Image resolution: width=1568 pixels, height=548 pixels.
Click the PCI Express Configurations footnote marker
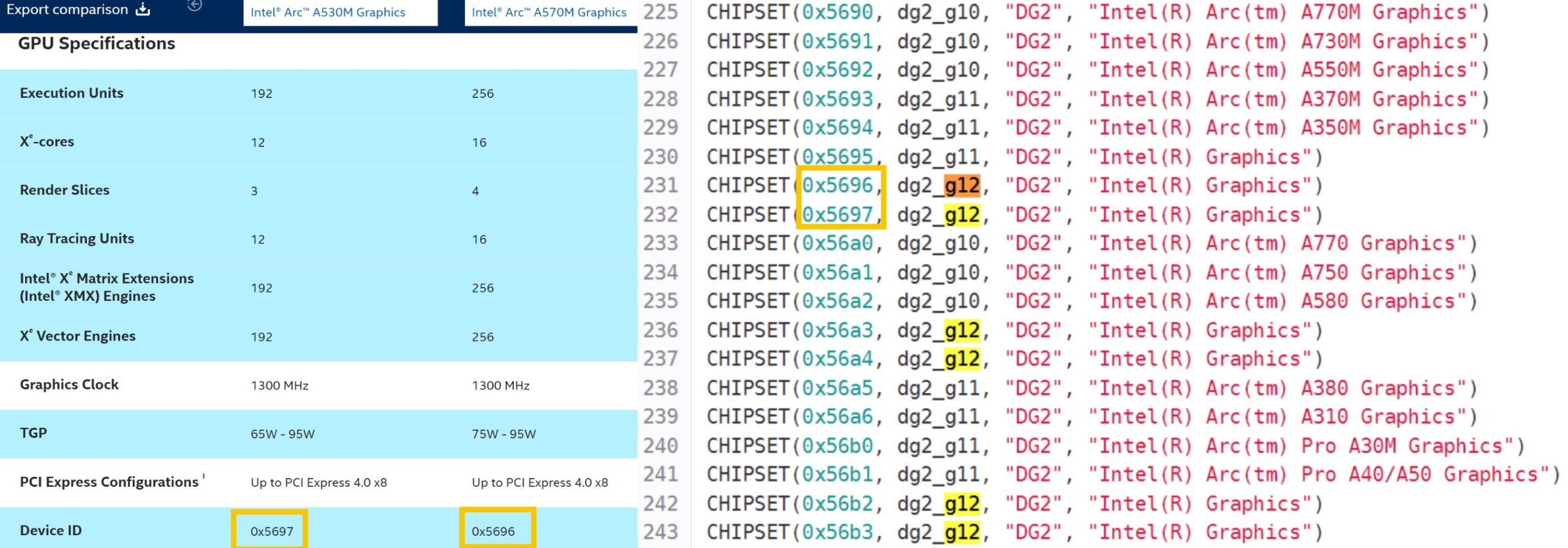click(203, 476)
